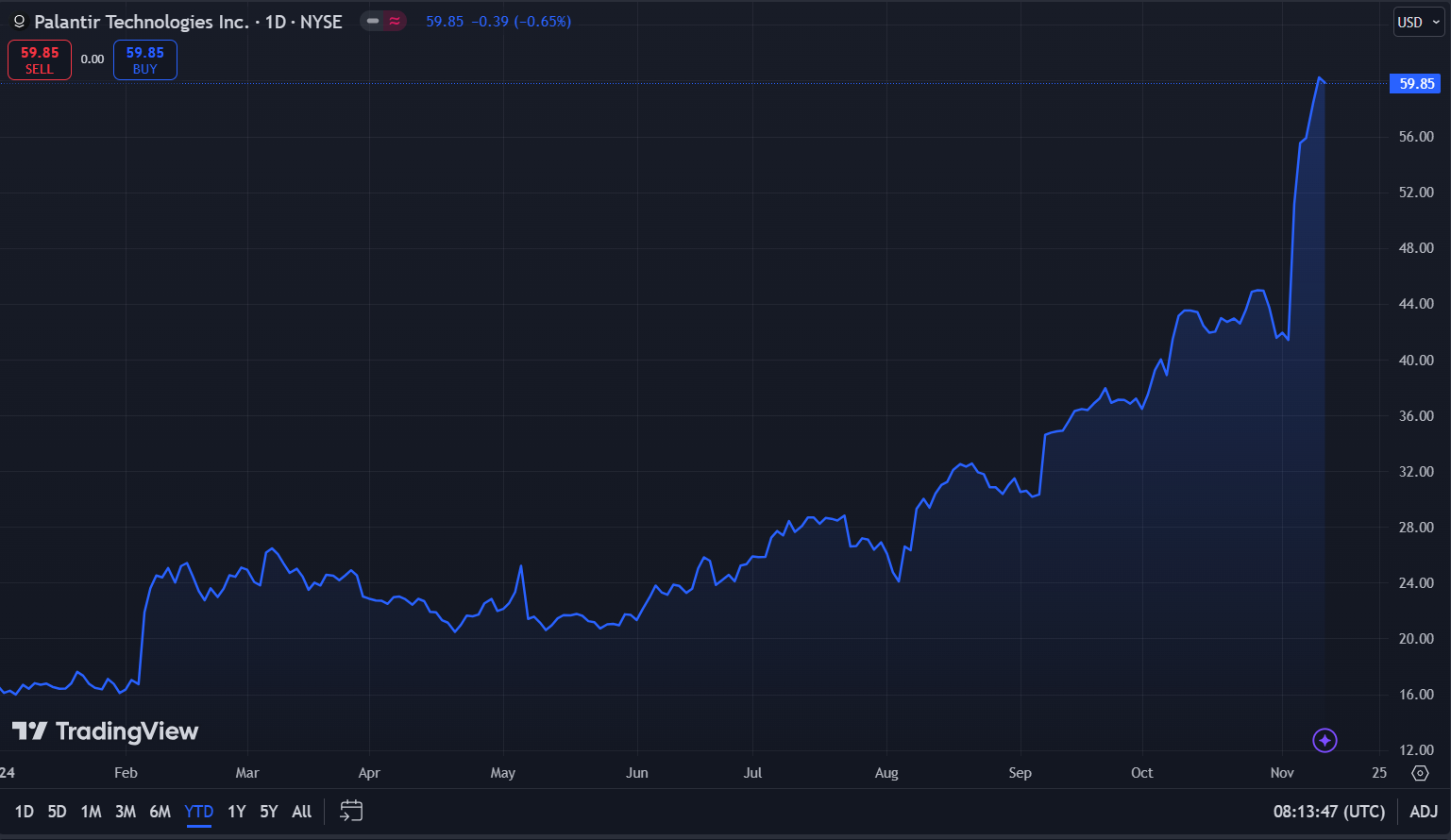Click the 12.00 price axis label
The image size is (1451, 840).
click(1416, 750)
